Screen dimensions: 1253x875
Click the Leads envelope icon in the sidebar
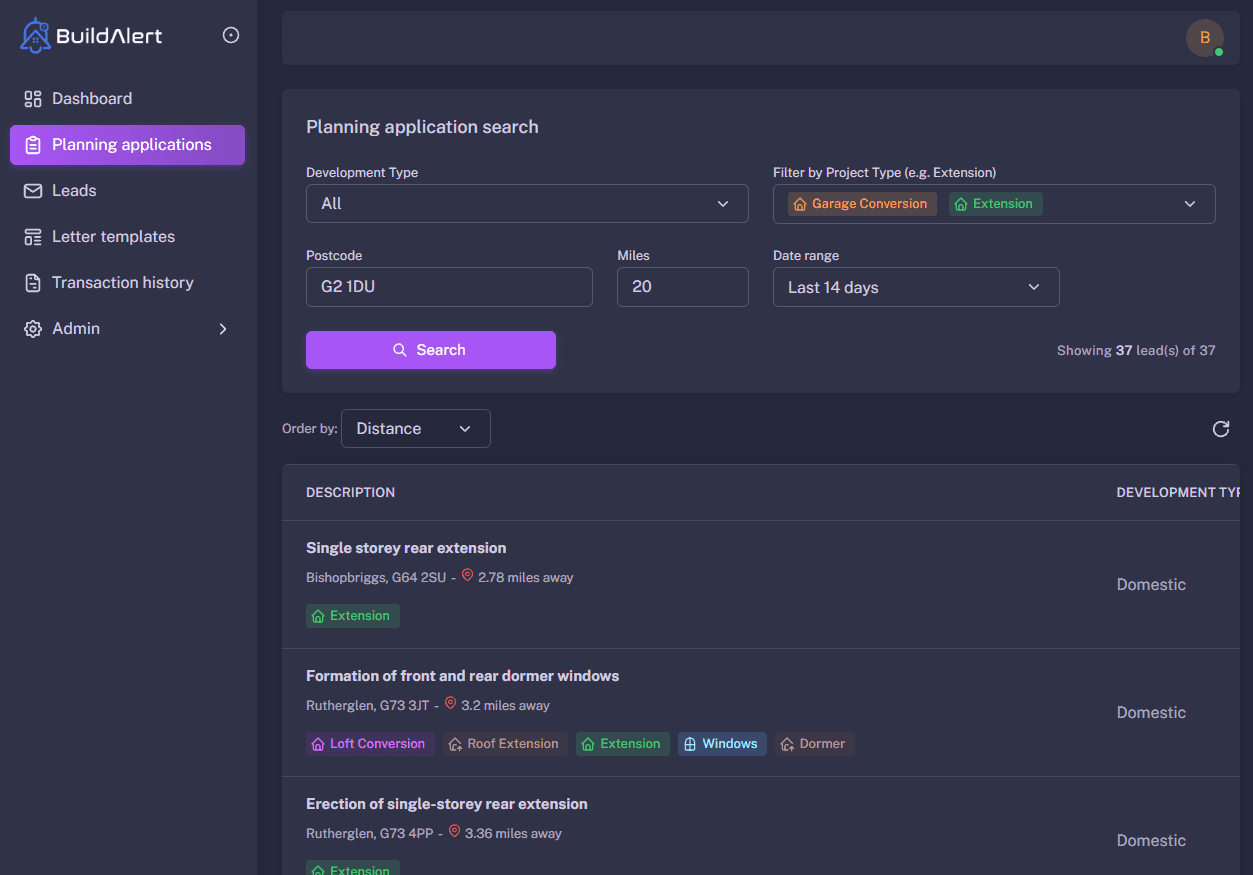(x=31, y=190)
